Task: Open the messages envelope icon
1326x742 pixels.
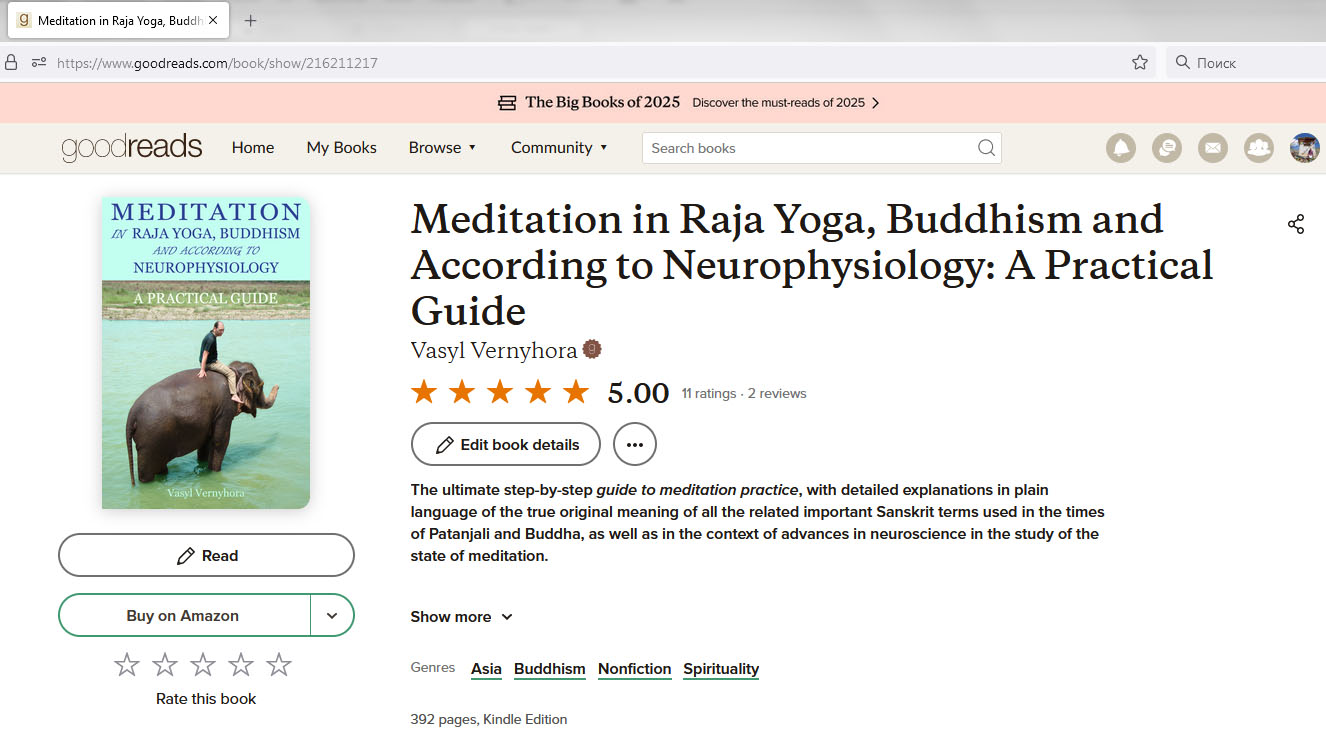Action: (1213, 148)
